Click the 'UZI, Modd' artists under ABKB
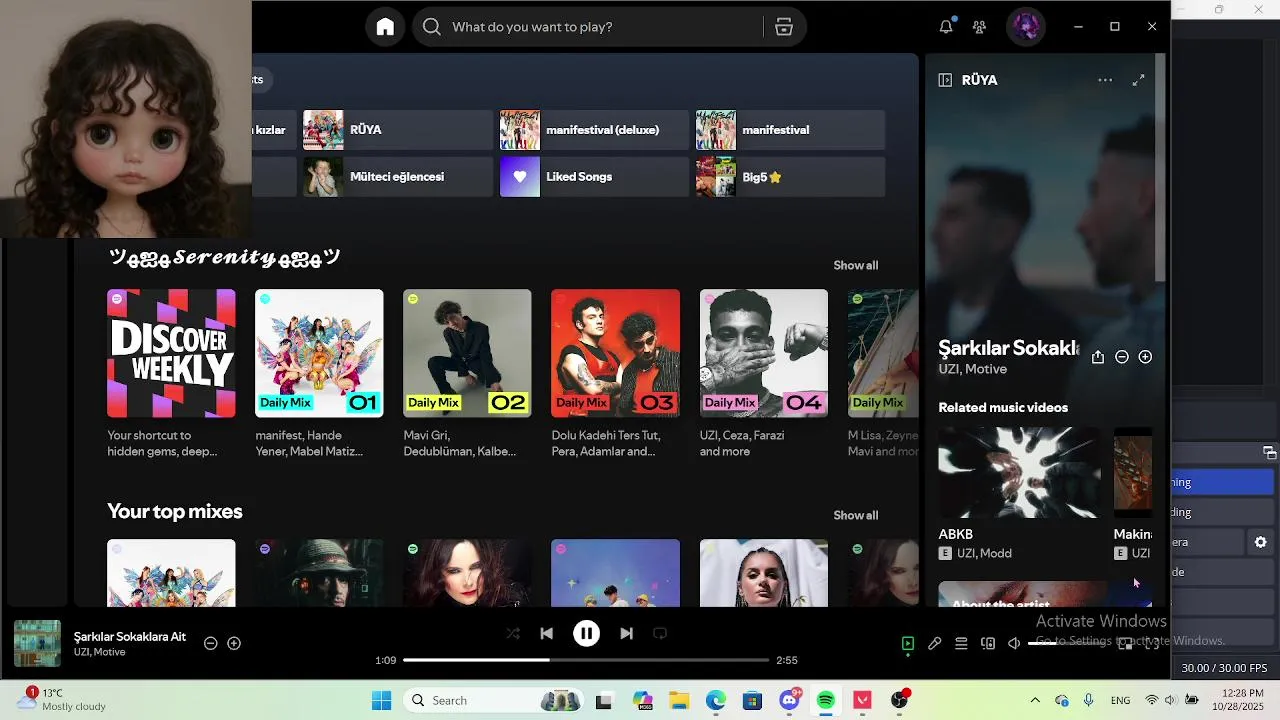The image size is (1280, 720). click(x=984, y=553)
